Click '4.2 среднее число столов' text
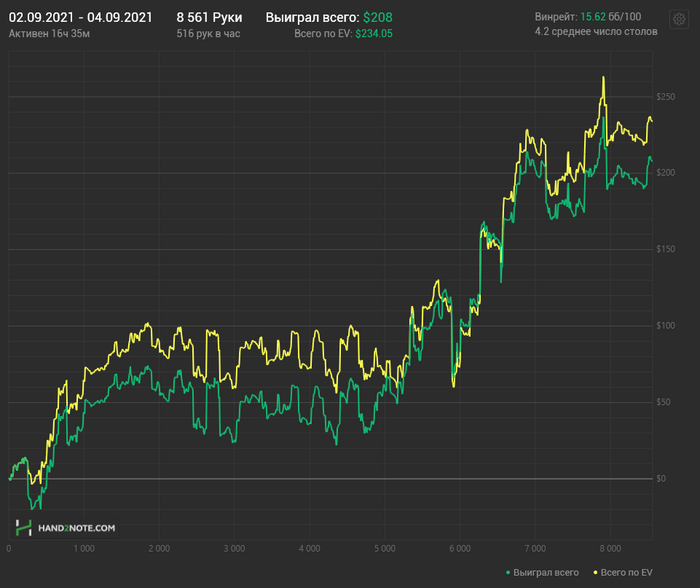700x588 pixels. pos(596,32)
